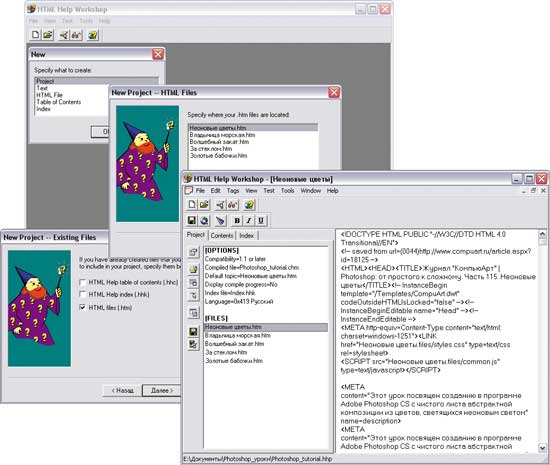Click the Далее wizard button
550x465 pixels.
[161, 391]
